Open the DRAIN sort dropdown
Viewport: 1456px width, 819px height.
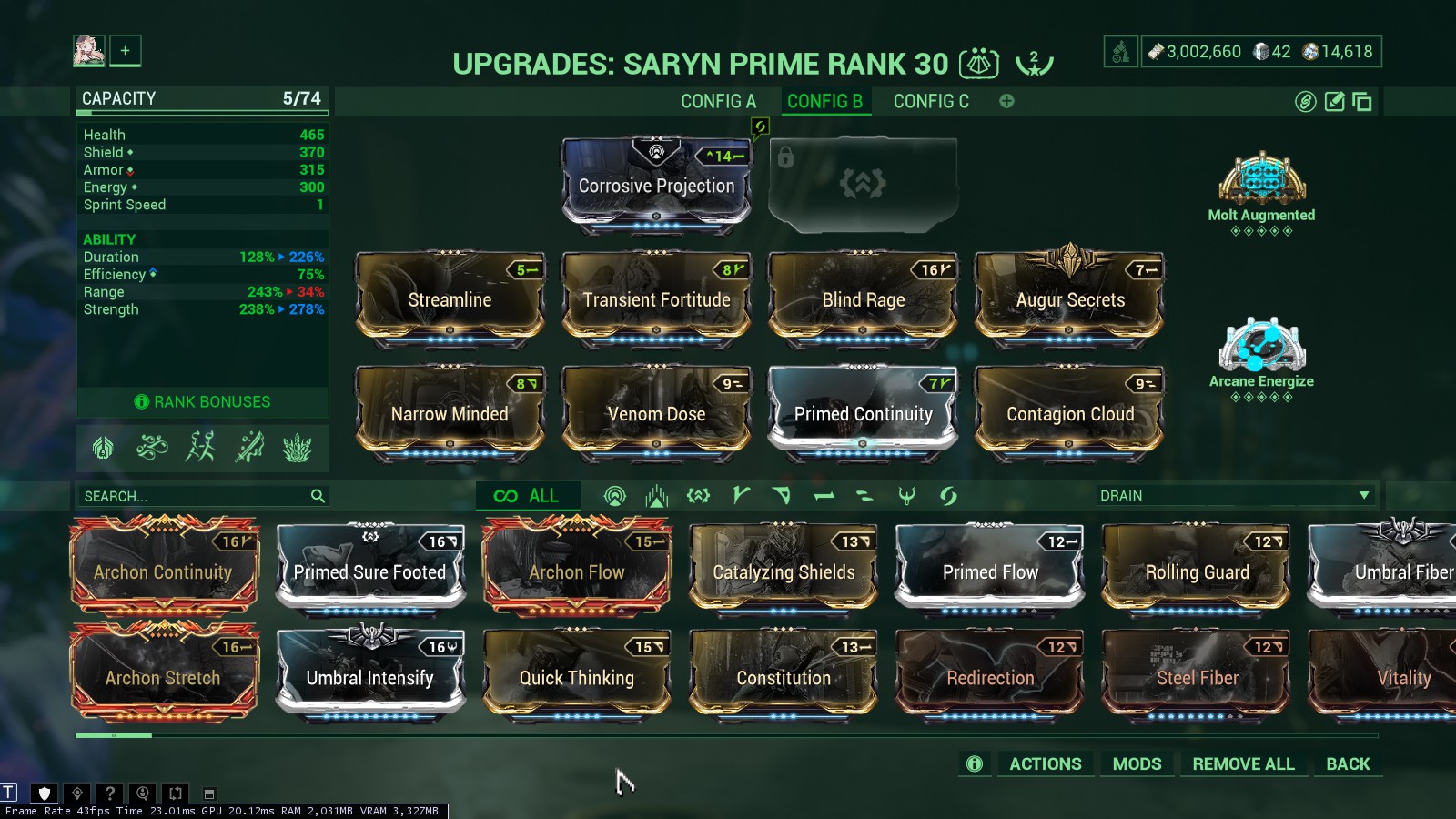[x=1235, y=496]
